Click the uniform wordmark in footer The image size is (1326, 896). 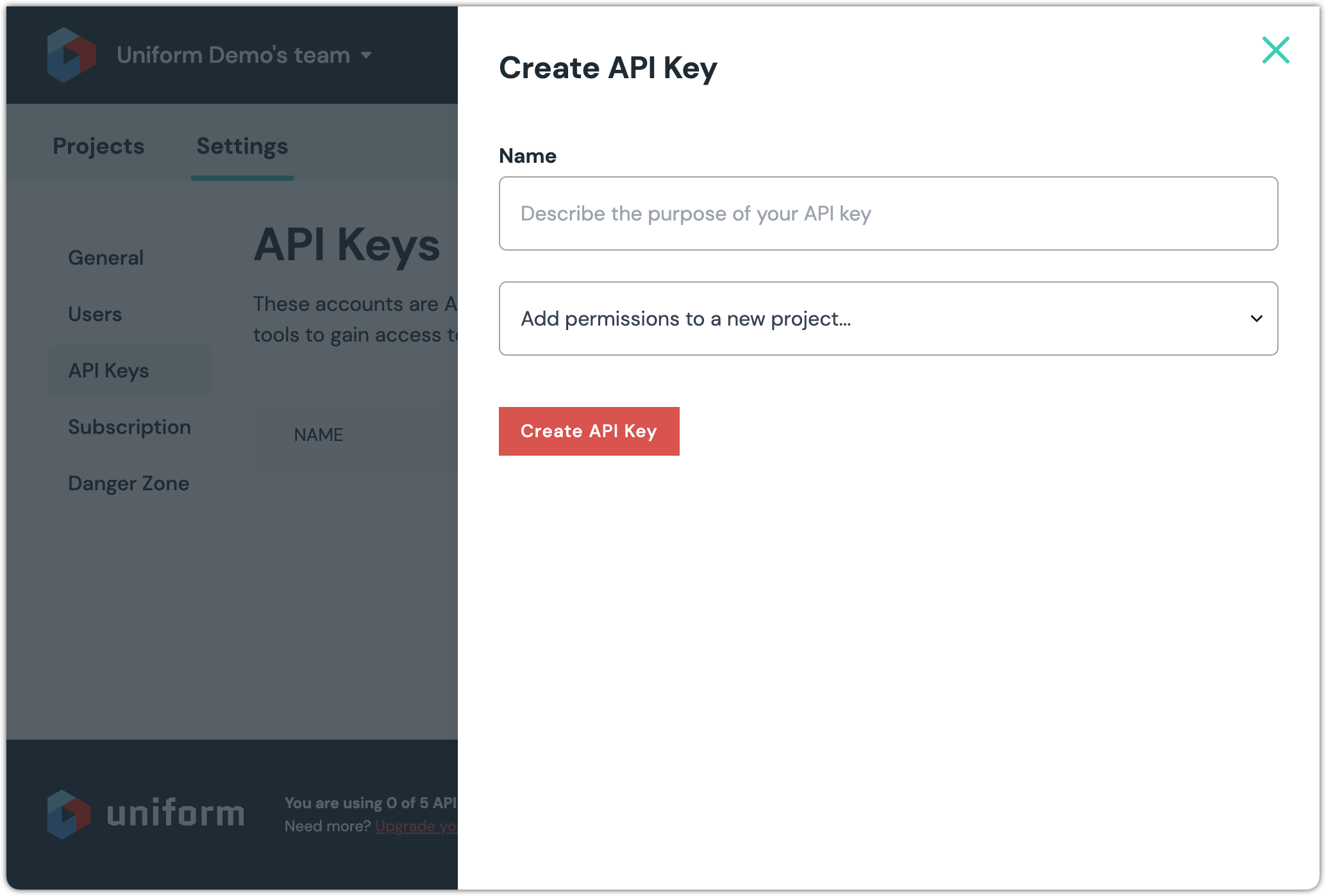point(175,814)
